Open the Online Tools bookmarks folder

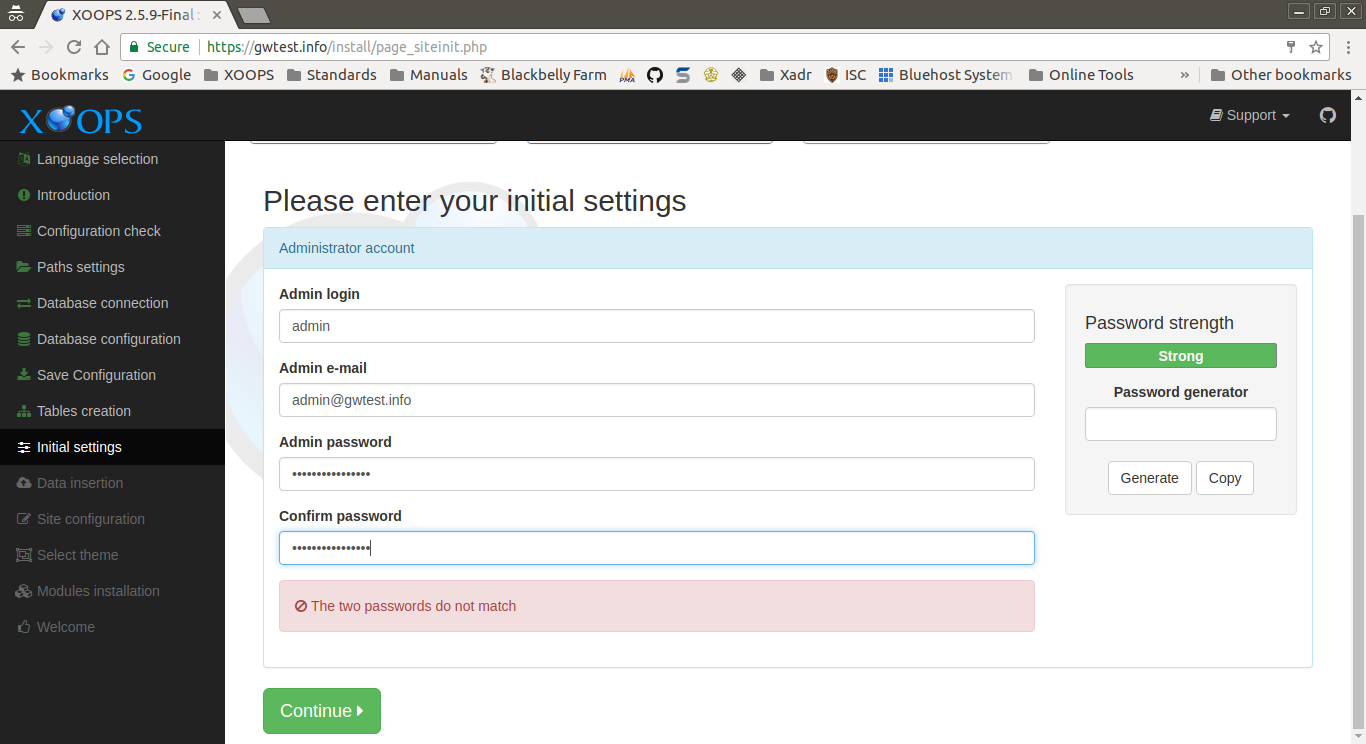pos(1081,74)
